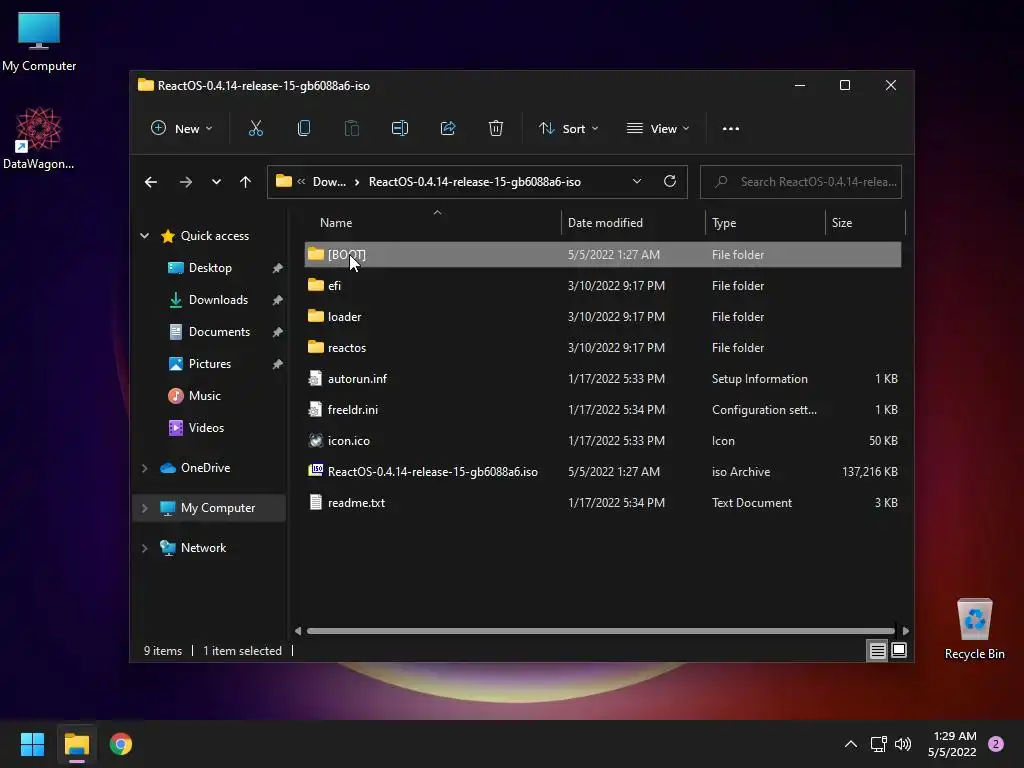Select the reactos folder
Viewport: 1024px width, 768px height.
tap(603, 347)
